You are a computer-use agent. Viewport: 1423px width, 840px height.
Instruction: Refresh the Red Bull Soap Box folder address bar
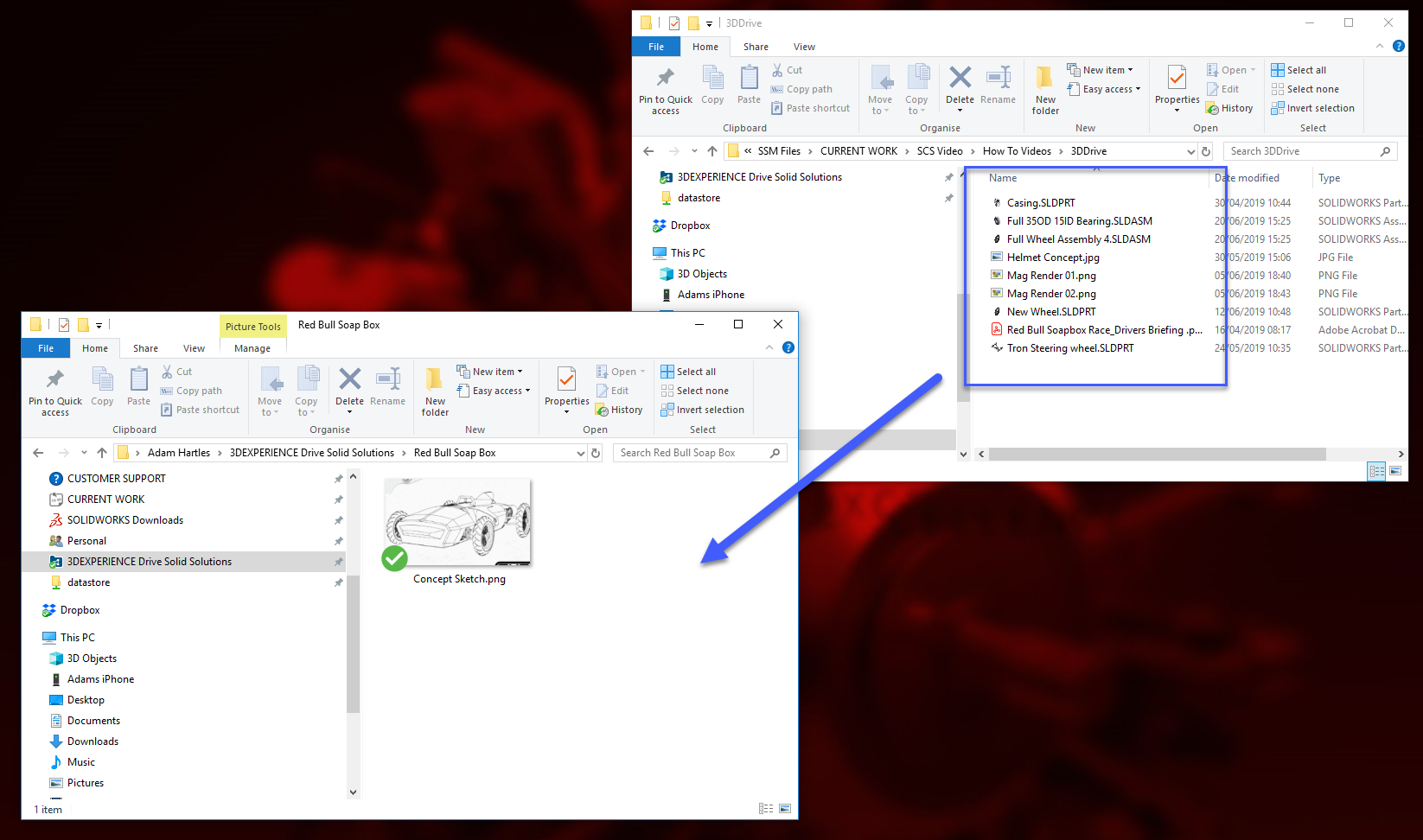tap(596, 453)
